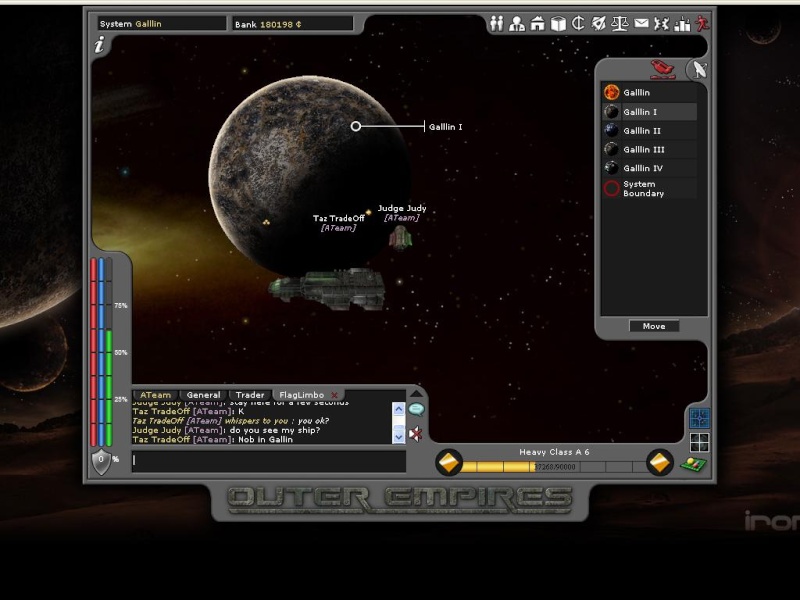
Task: Select Galllin III in system list
Action: [x=649, y=149]
